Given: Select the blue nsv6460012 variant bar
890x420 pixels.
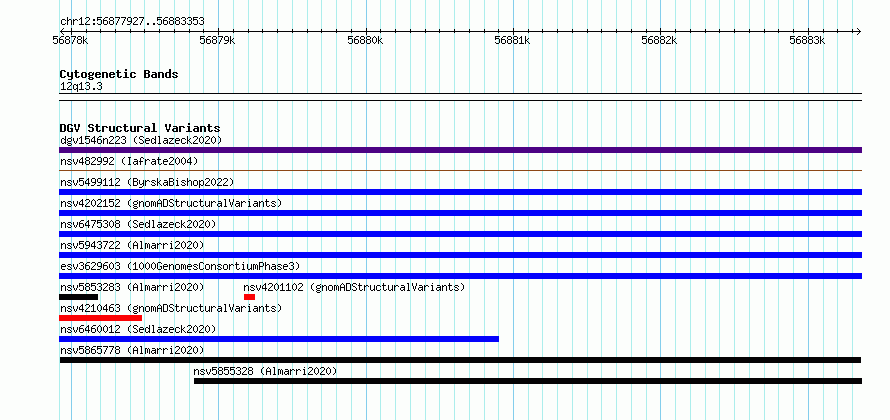Looking at the screenshot, I should click(279, 339).
